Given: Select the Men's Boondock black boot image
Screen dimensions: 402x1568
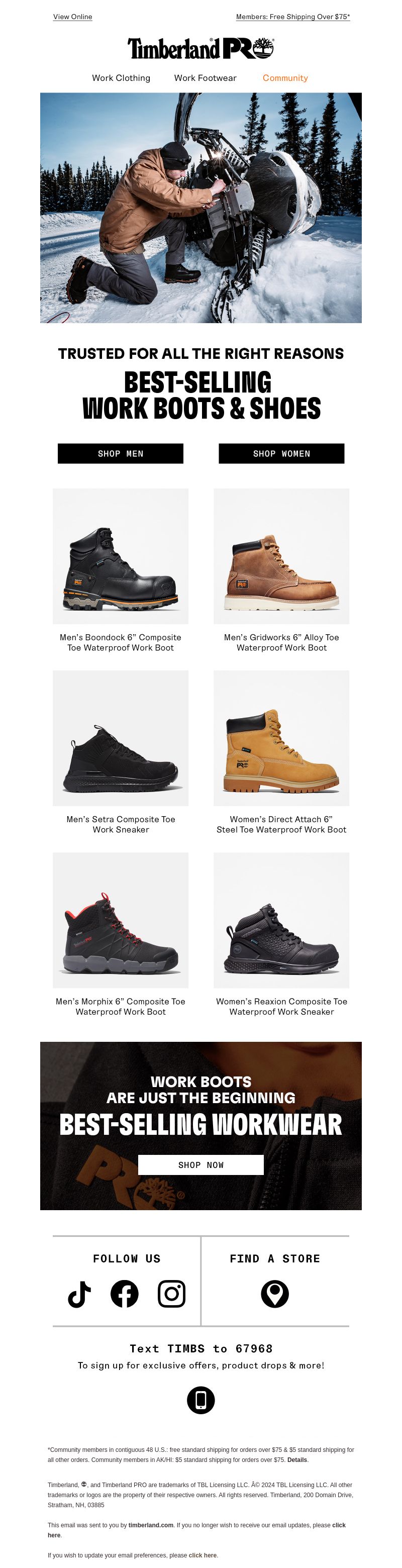Looking at the screenshot, I should click(121, 556).
